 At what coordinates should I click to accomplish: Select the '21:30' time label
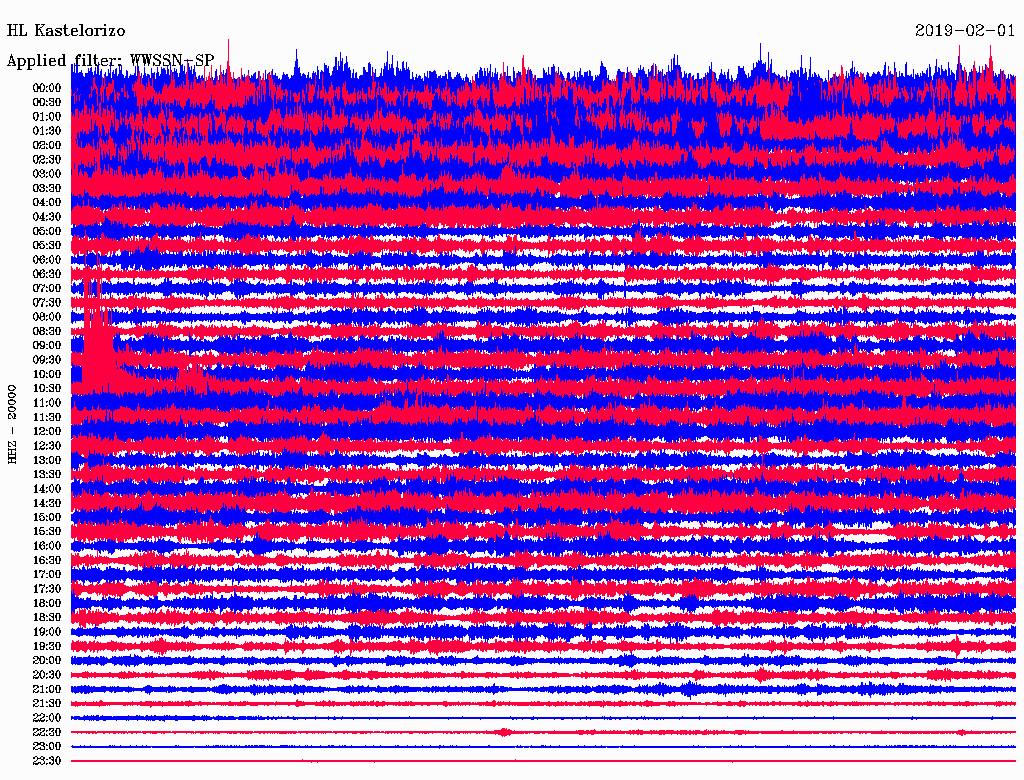point(47,704)
